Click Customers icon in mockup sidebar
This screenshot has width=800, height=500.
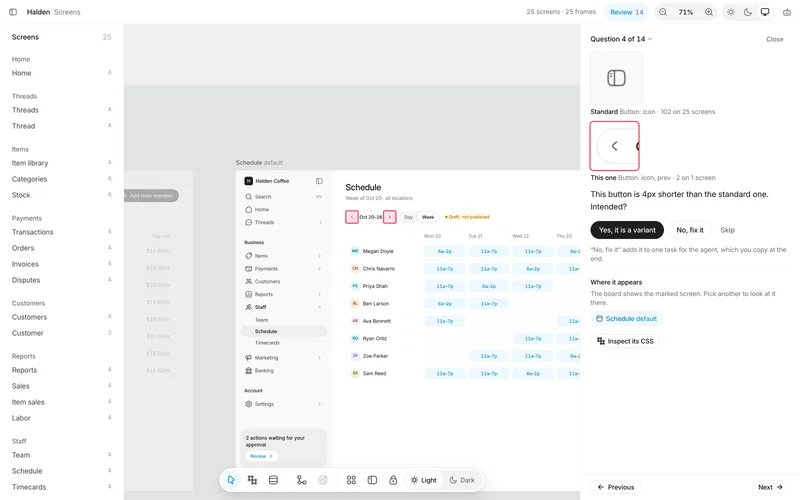click(248, 281)
